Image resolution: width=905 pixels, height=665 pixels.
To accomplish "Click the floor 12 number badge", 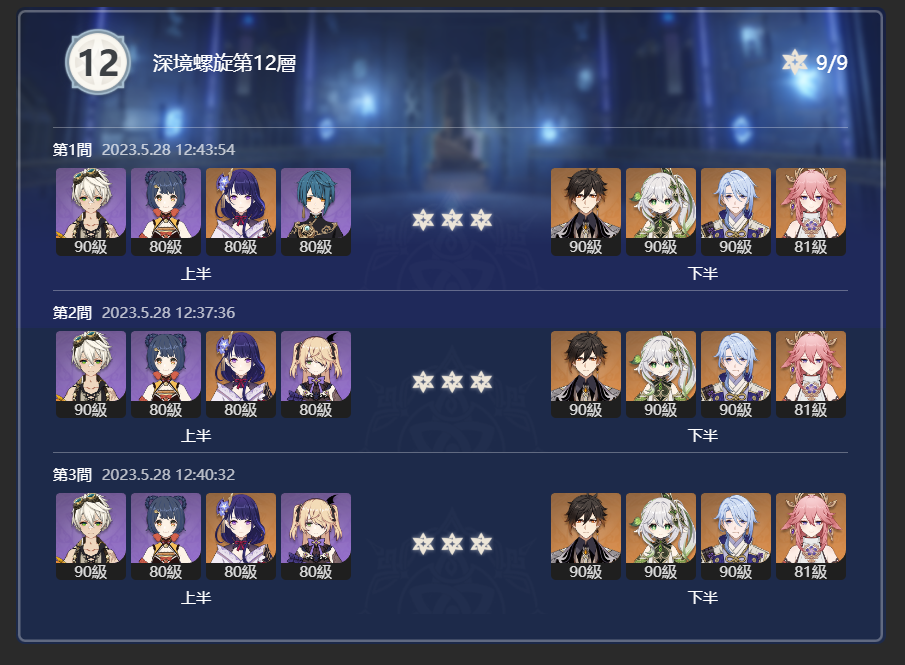I will pyautogui.click(x=98, y=62).
